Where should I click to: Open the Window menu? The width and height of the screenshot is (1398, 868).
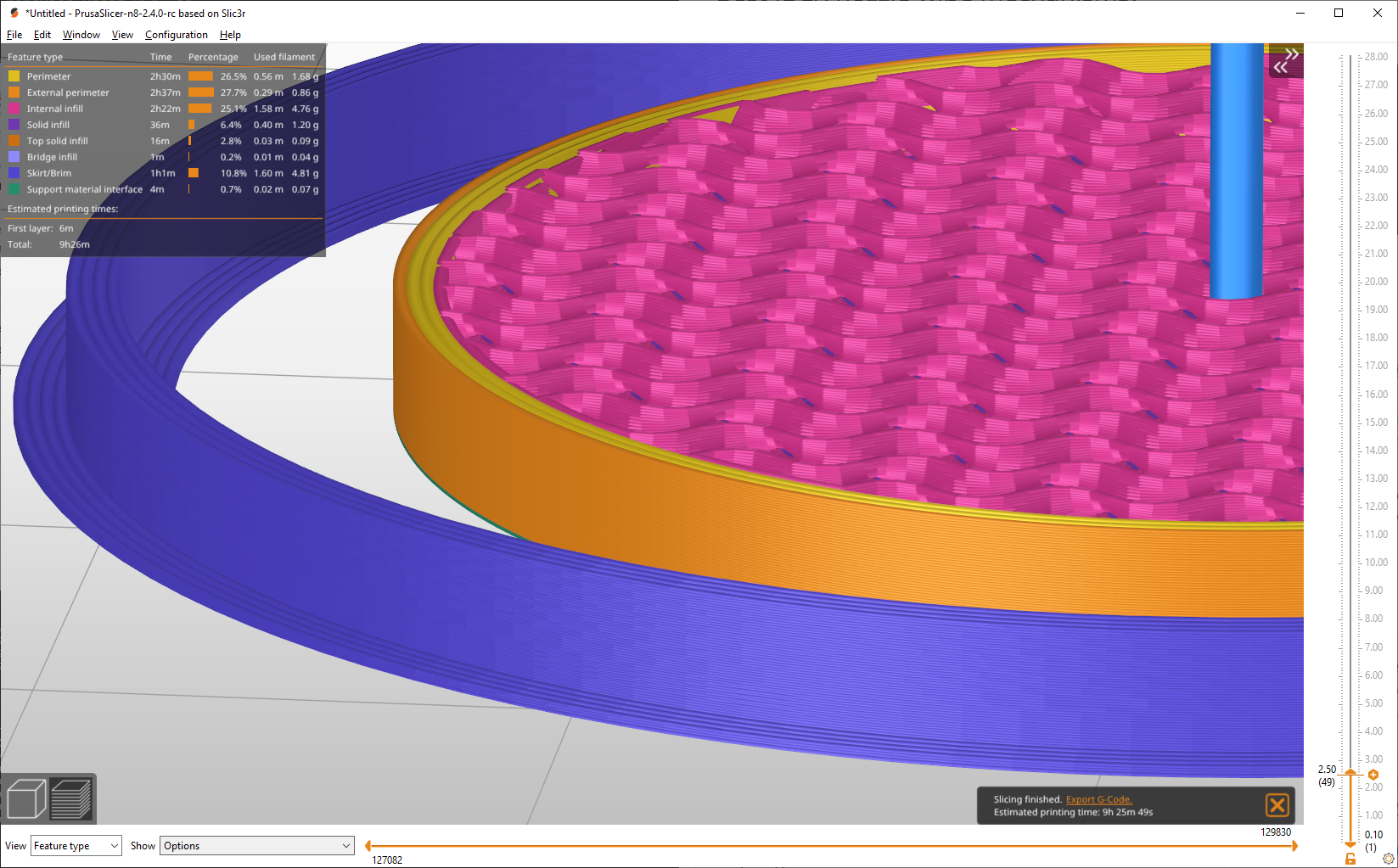click(81, 35)
